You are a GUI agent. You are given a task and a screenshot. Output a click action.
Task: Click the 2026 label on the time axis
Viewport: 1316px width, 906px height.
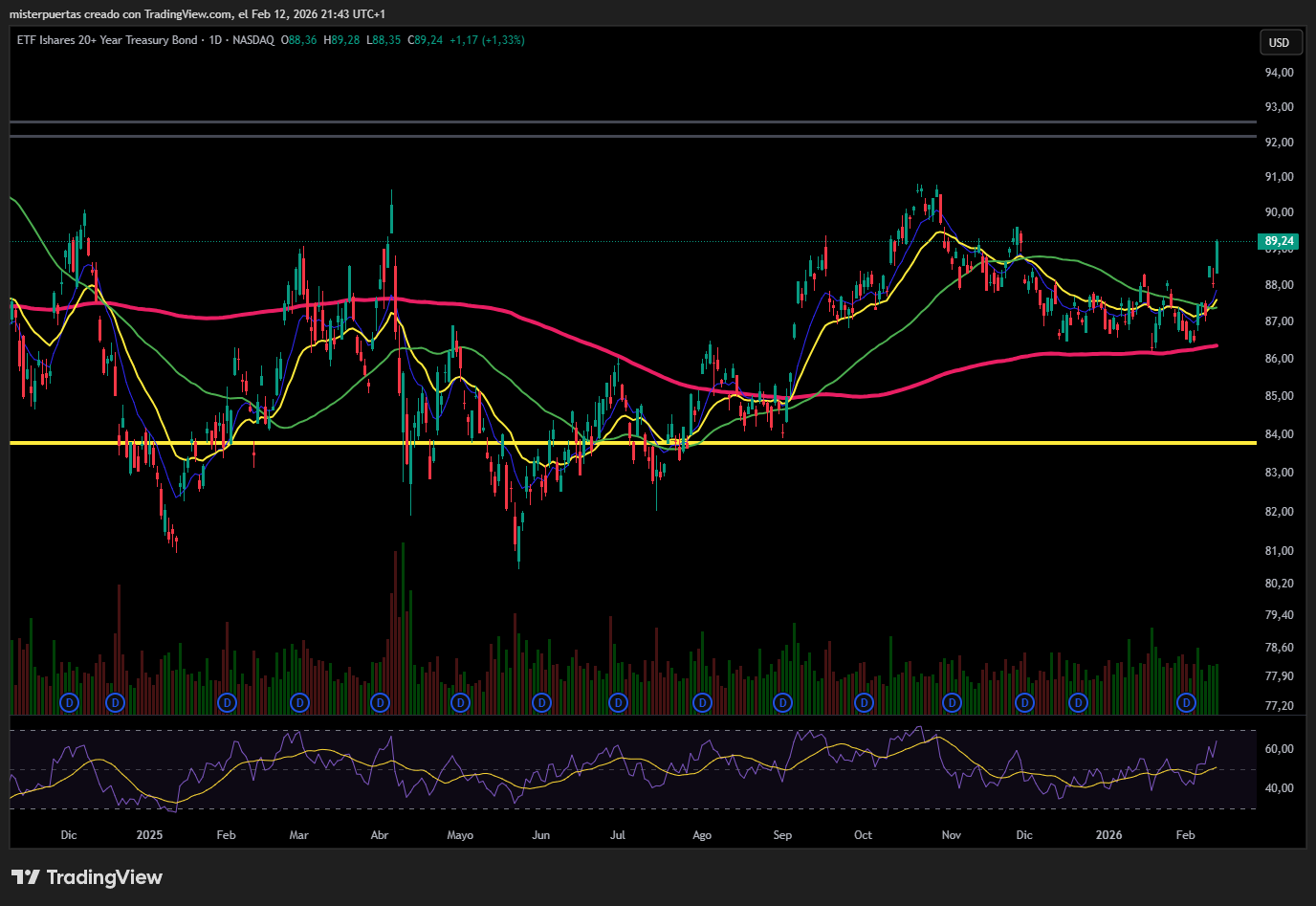(1108, 834)
